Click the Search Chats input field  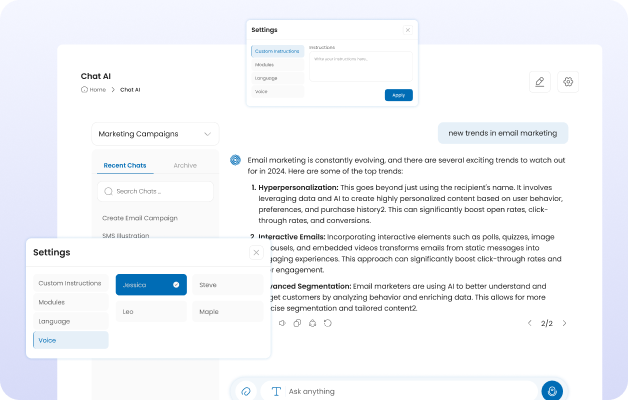[x=155, y=190]
